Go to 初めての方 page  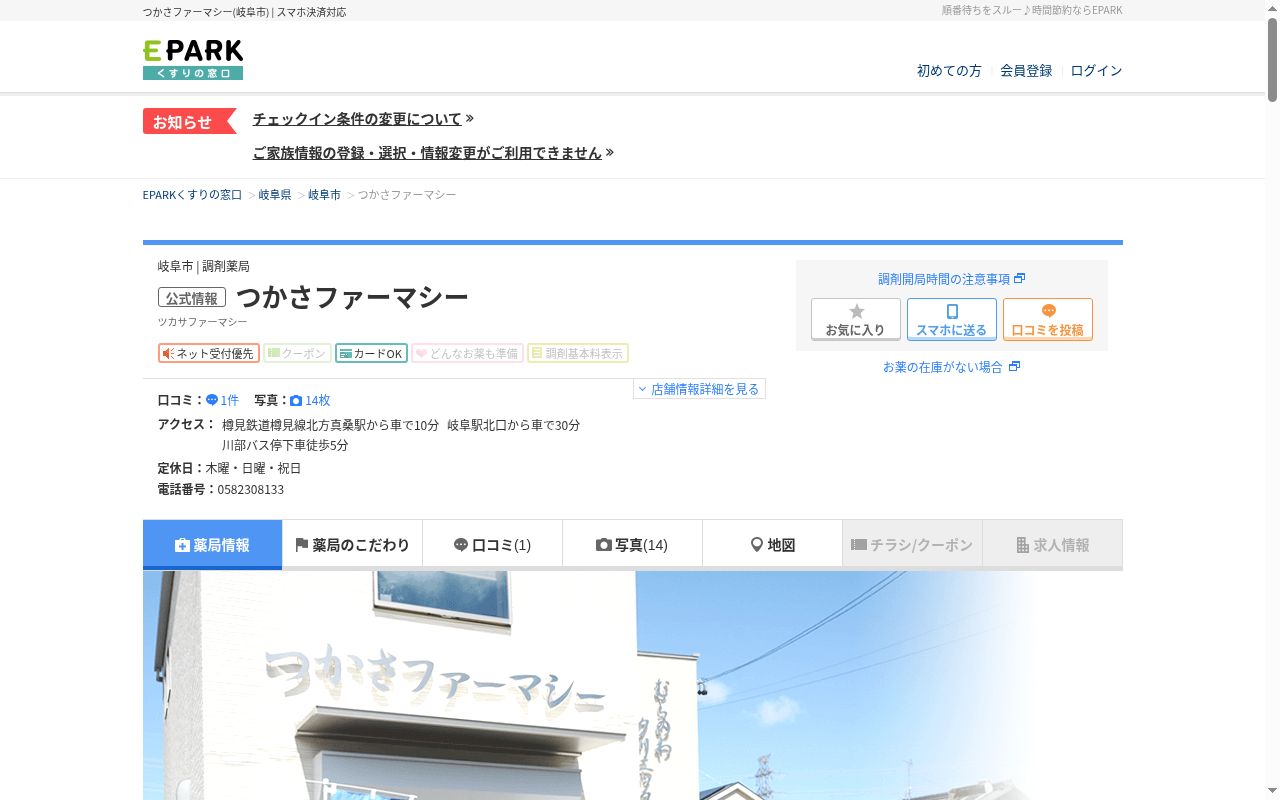(x=949, y=71)
